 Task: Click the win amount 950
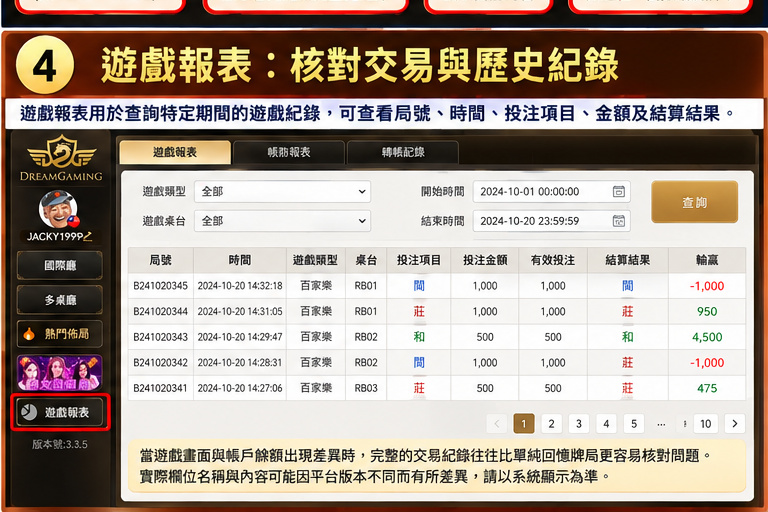[x=707, y=312]
